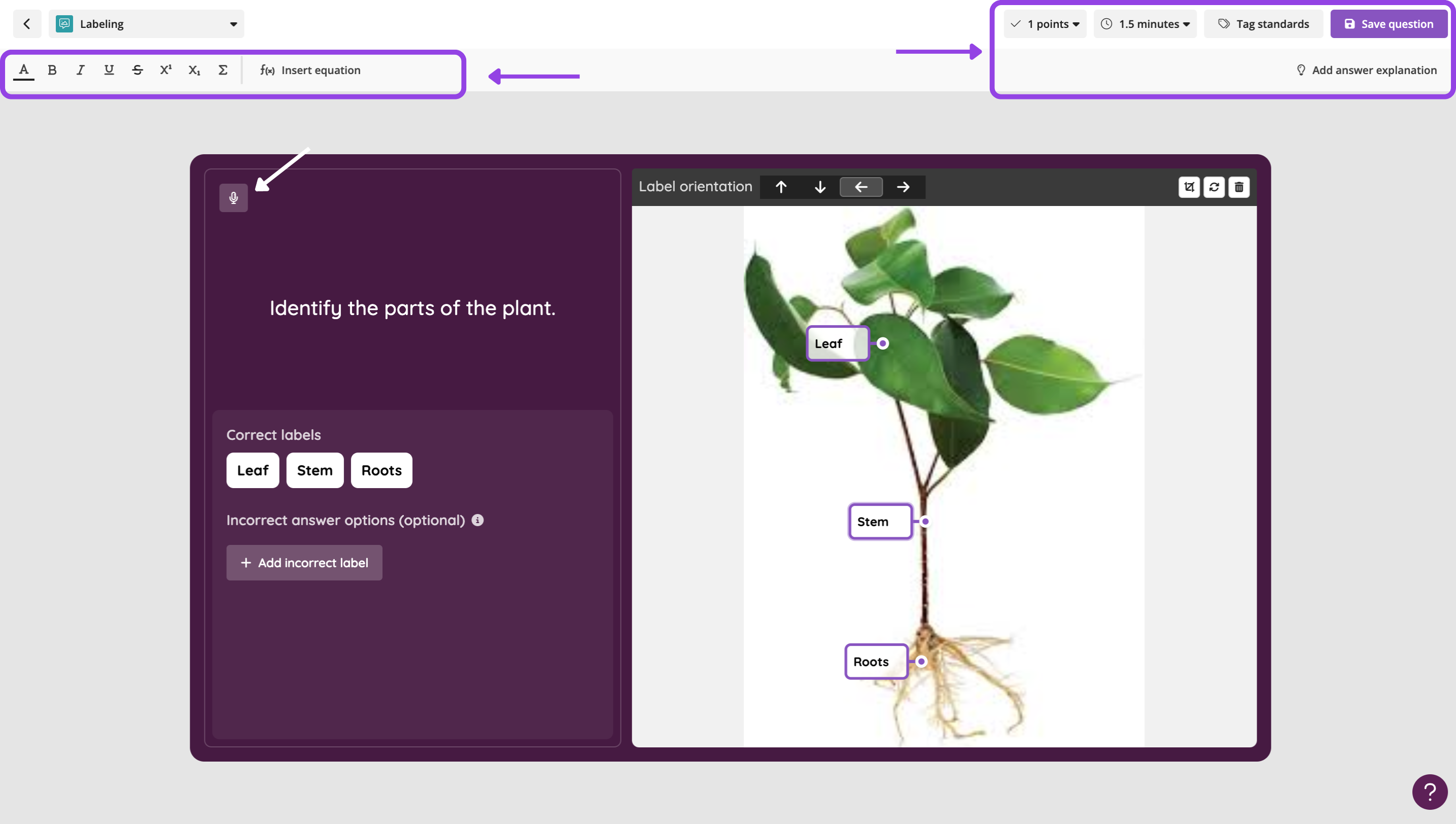Click the question text 'Identify the parts of the plant.'

412,308
